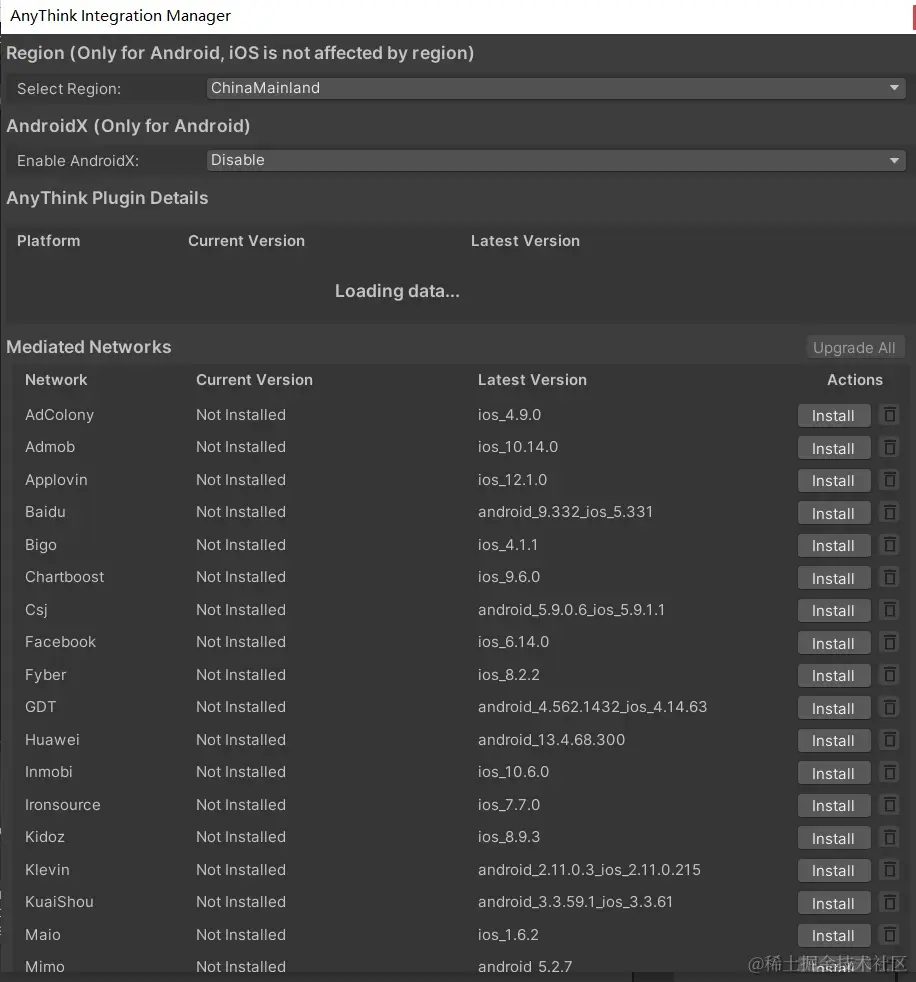The height and width of the screenshot is (982, 916).
Task: Click KuaiShou version android_3.3.59.1_ios_3.3.61
Action: pos(575,902)
